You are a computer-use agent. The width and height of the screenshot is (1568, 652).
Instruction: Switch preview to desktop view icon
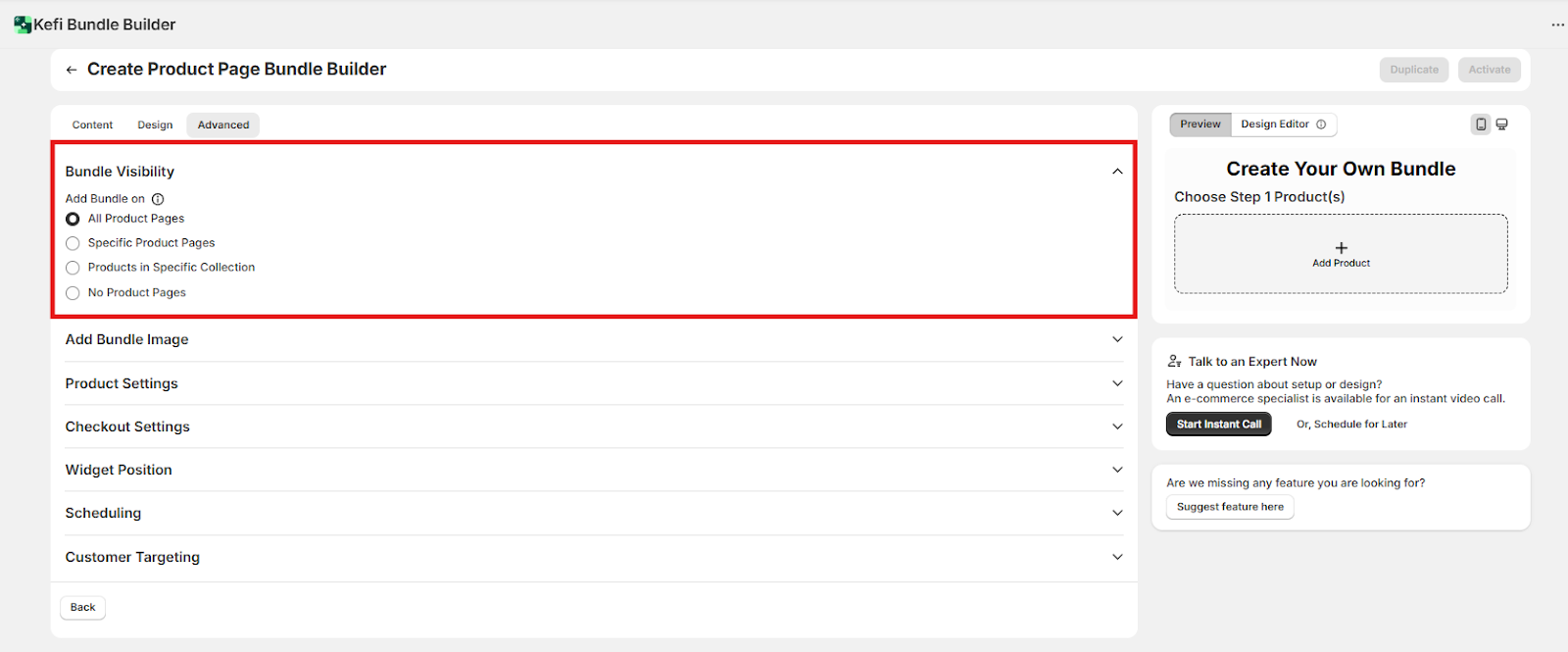pyautogui.click(x=1502, y=125)
